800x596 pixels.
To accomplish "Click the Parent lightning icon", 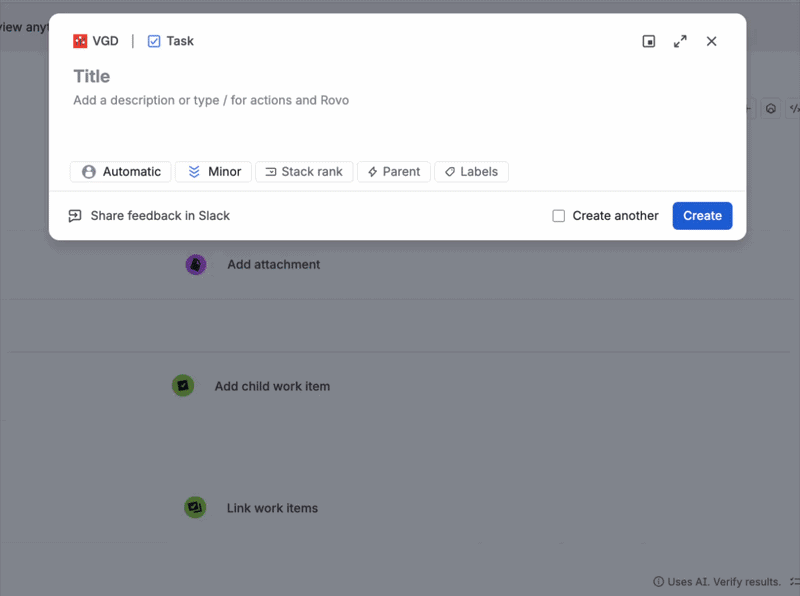I will point(372,172).
